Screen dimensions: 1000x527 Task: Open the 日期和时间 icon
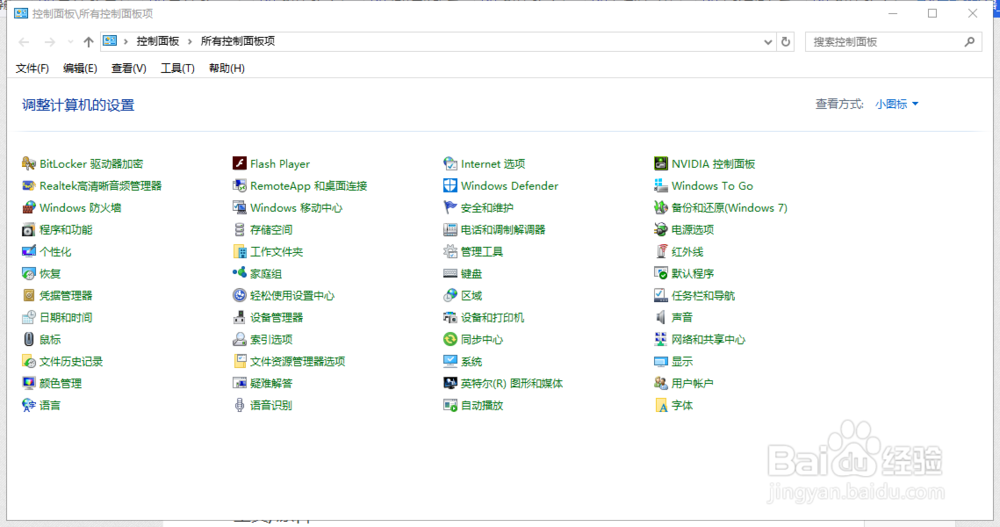tap(29, 317)
